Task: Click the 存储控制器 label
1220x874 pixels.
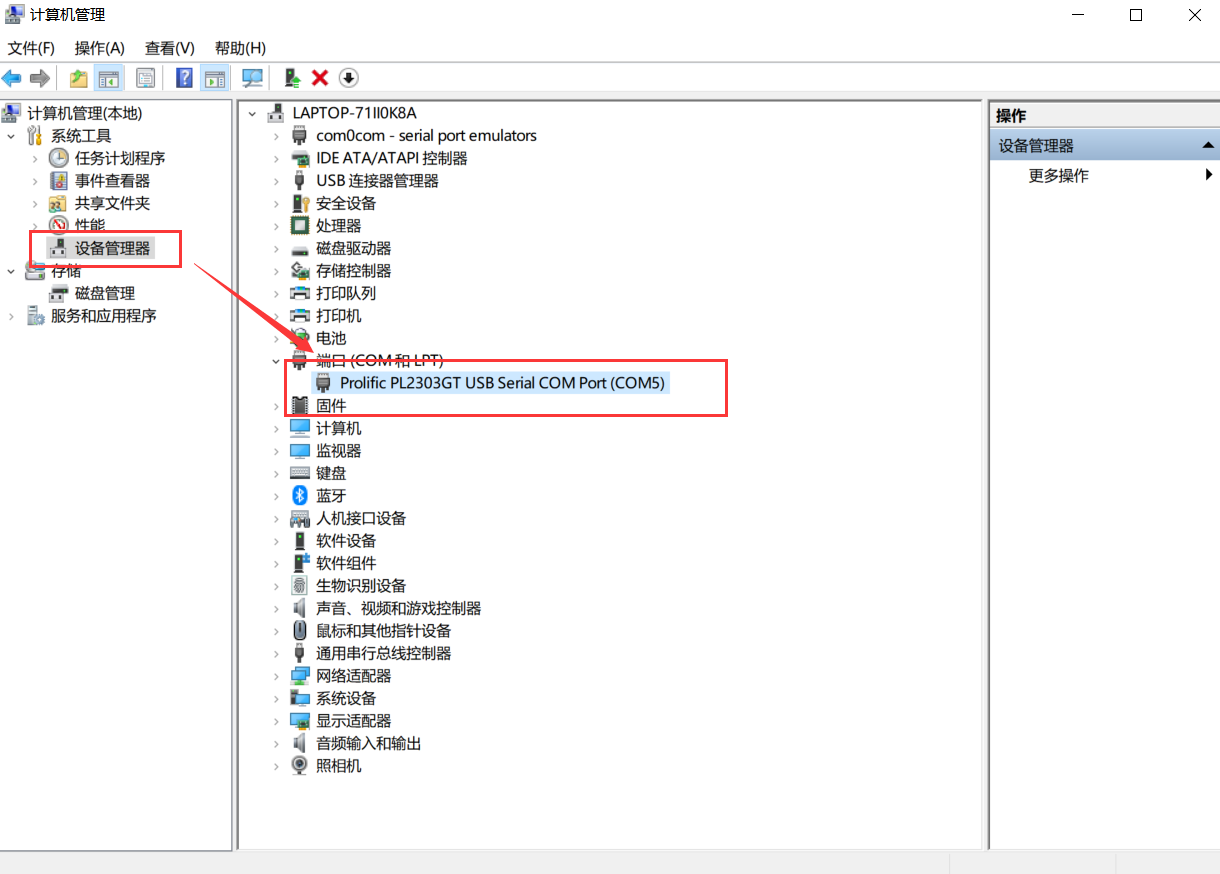Action: coord(354,270)
